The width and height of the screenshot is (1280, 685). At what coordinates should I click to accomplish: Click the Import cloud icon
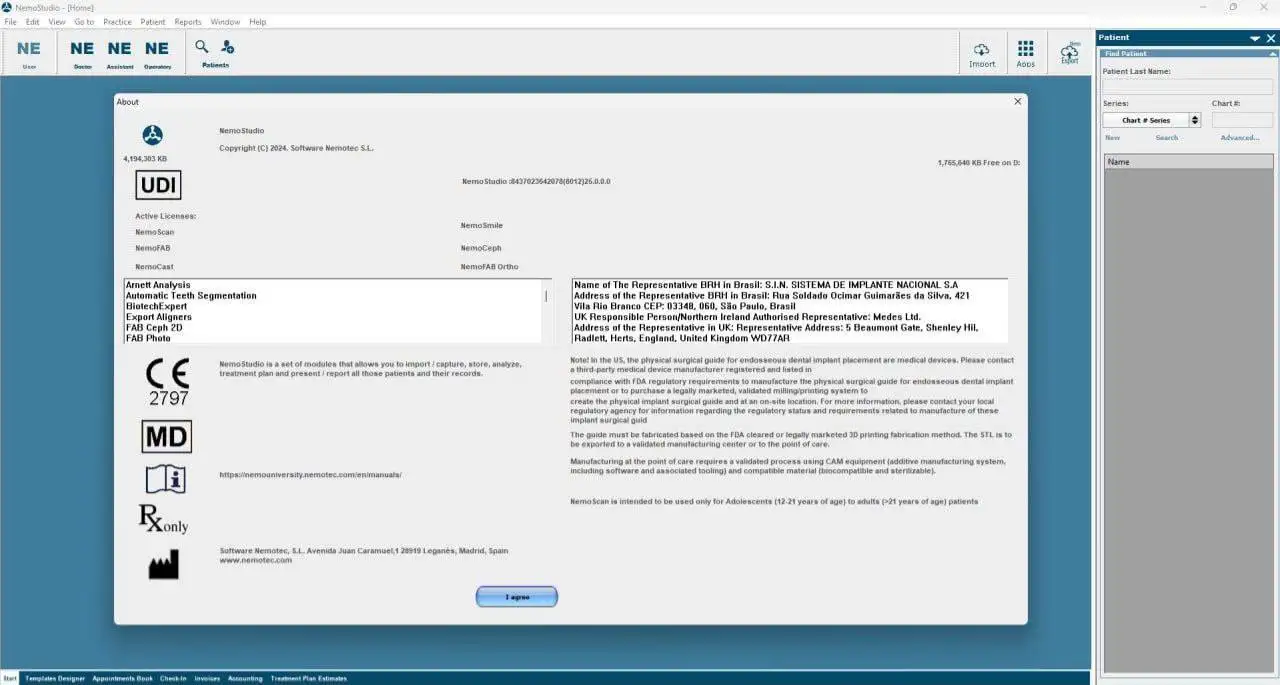tap(982, 49)
